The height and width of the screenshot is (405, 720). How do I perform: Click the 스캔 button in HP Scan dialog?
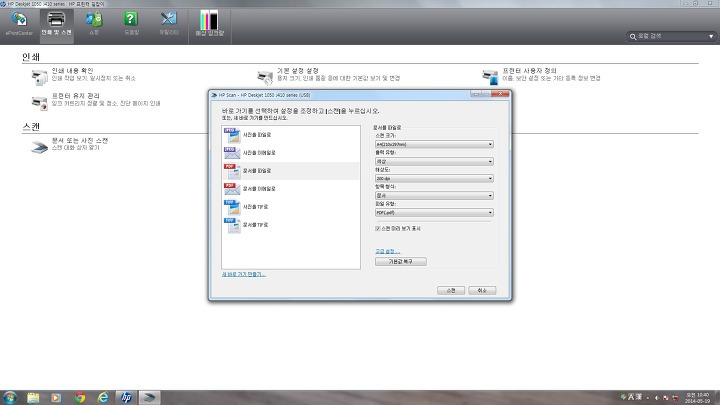[x=450, y=290]
